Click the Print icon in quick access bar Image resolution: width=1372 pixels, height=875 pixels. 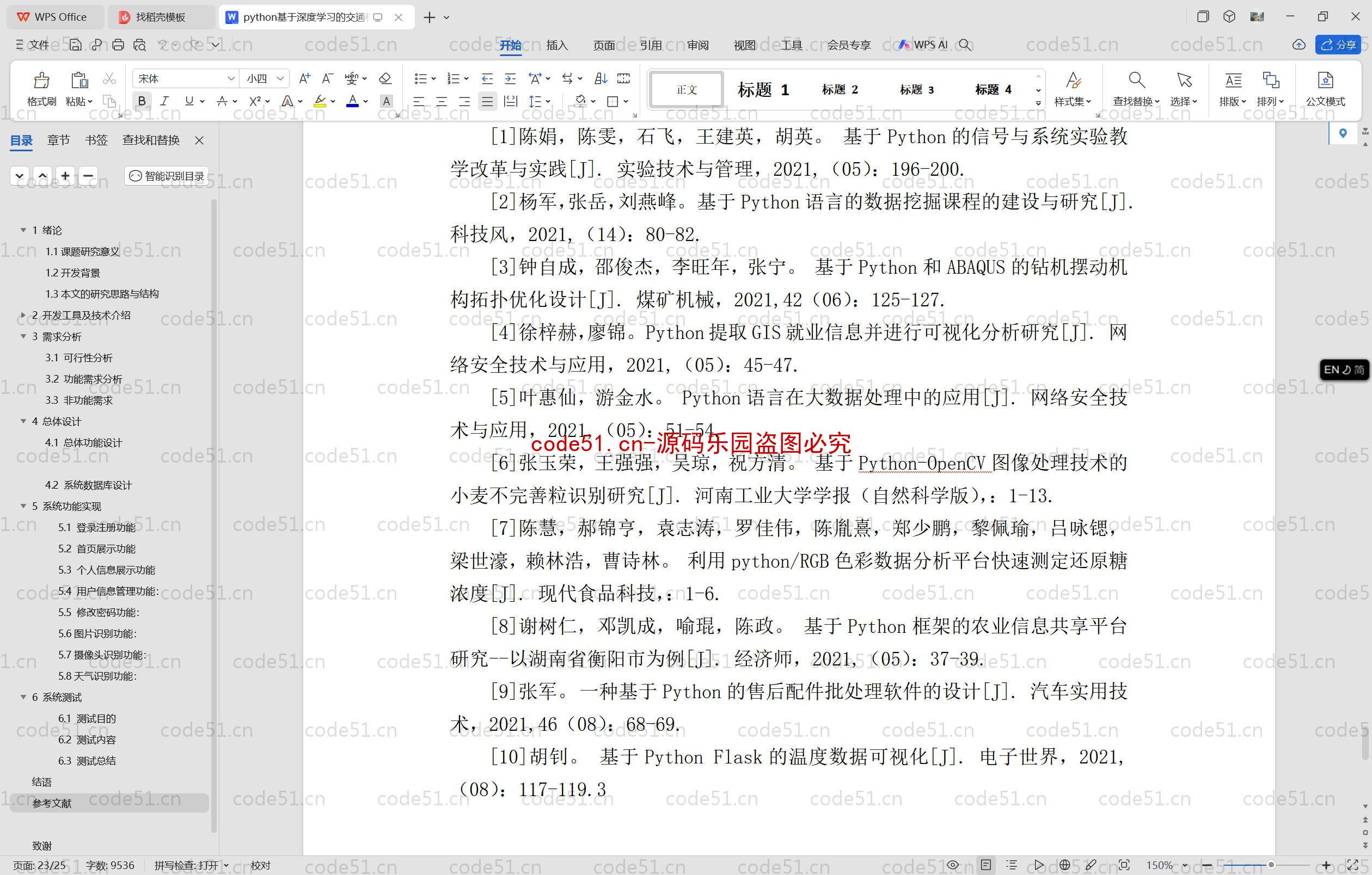[x=118, y=45]
